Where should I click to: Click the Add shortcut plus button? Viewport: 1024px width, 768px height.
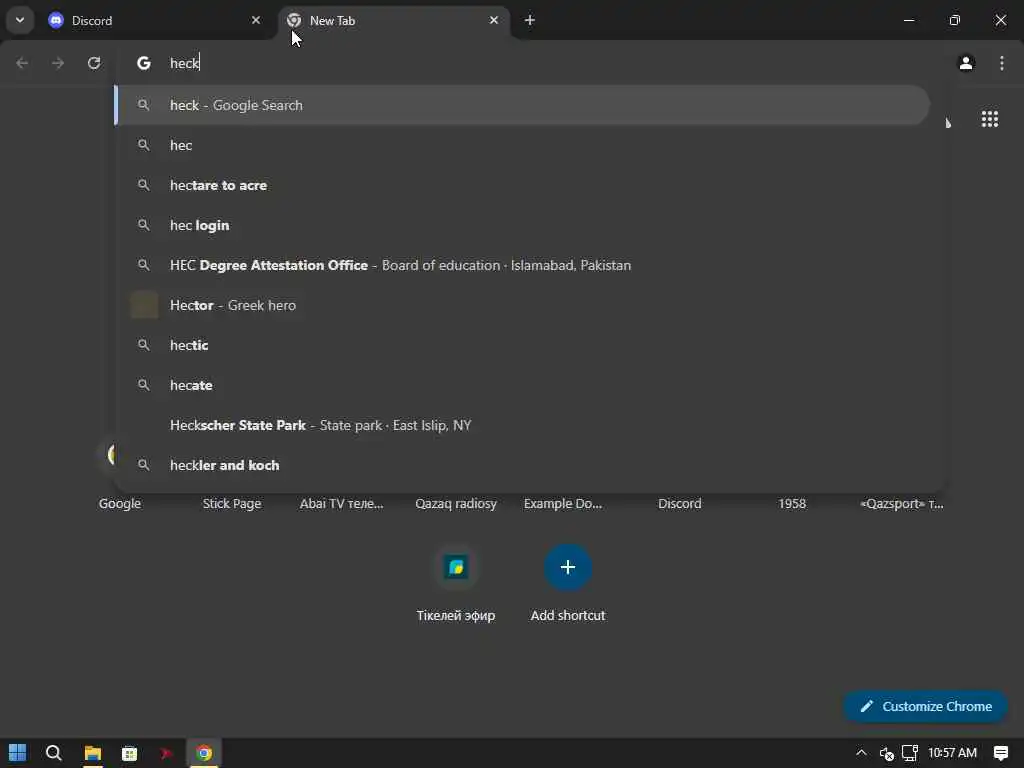point(568,567)
